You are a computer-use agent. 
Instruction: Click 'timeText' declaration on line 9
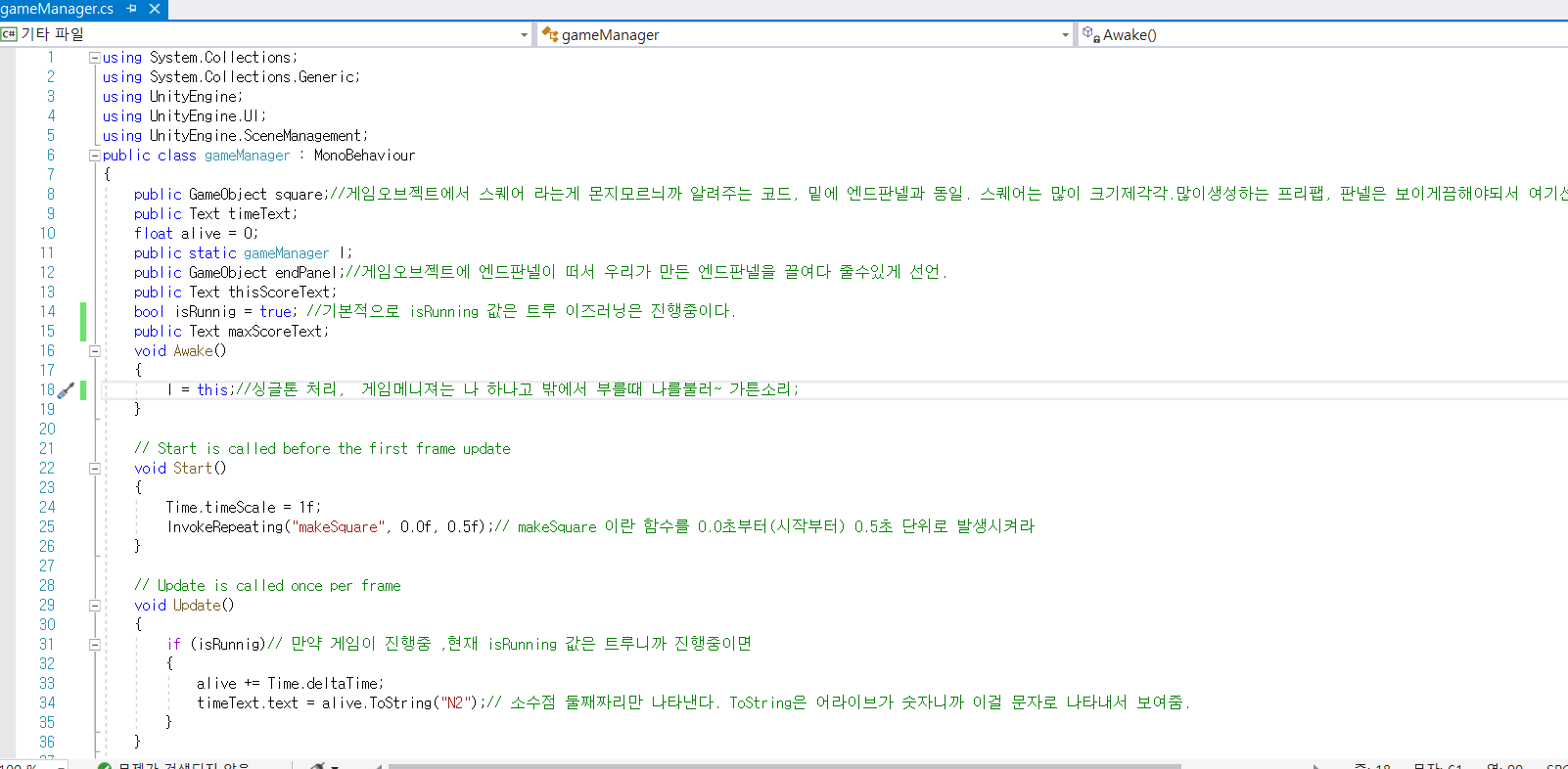pos(259,214)
